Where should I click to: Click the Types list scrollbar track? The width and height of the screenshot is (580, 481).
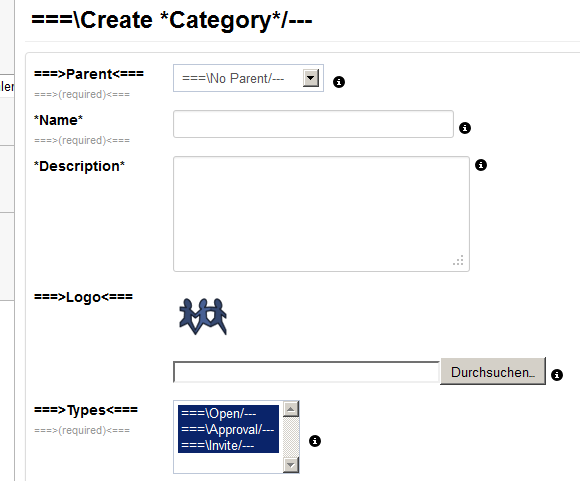click(291, 437)
